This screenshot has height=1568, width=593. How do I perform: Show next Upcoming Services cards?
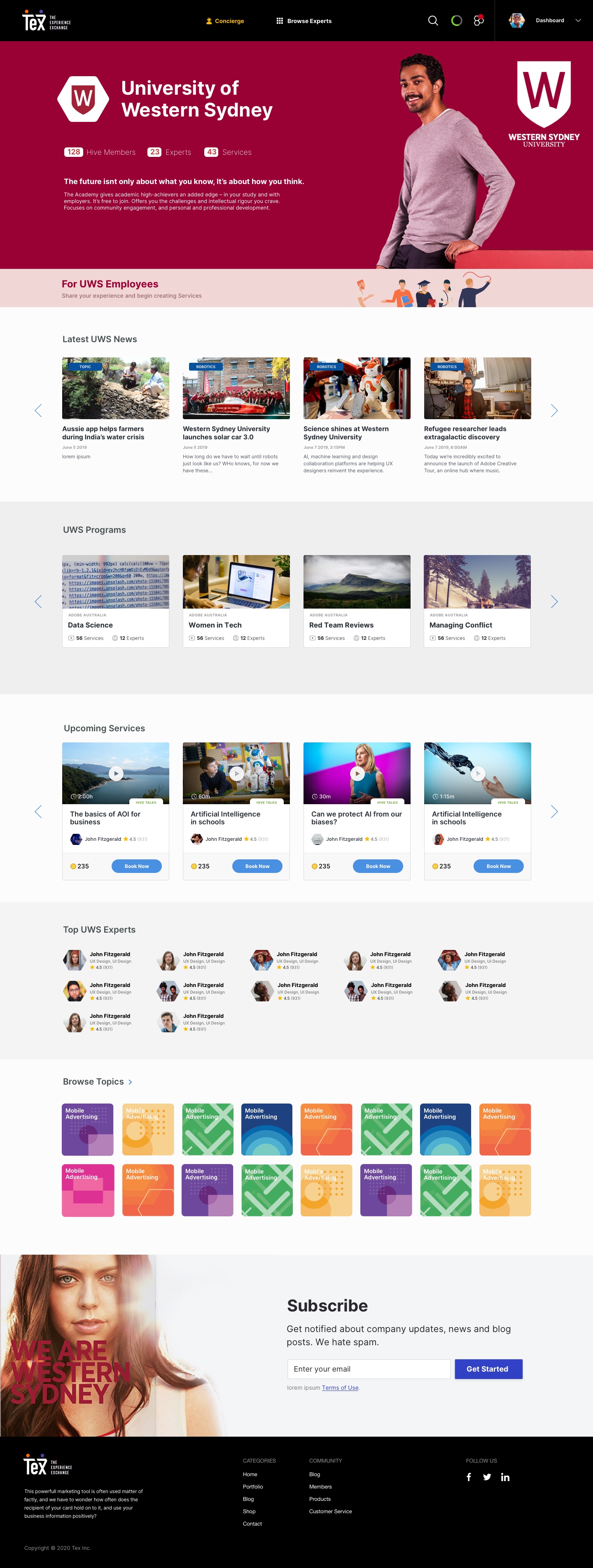(x=554, y=812)
